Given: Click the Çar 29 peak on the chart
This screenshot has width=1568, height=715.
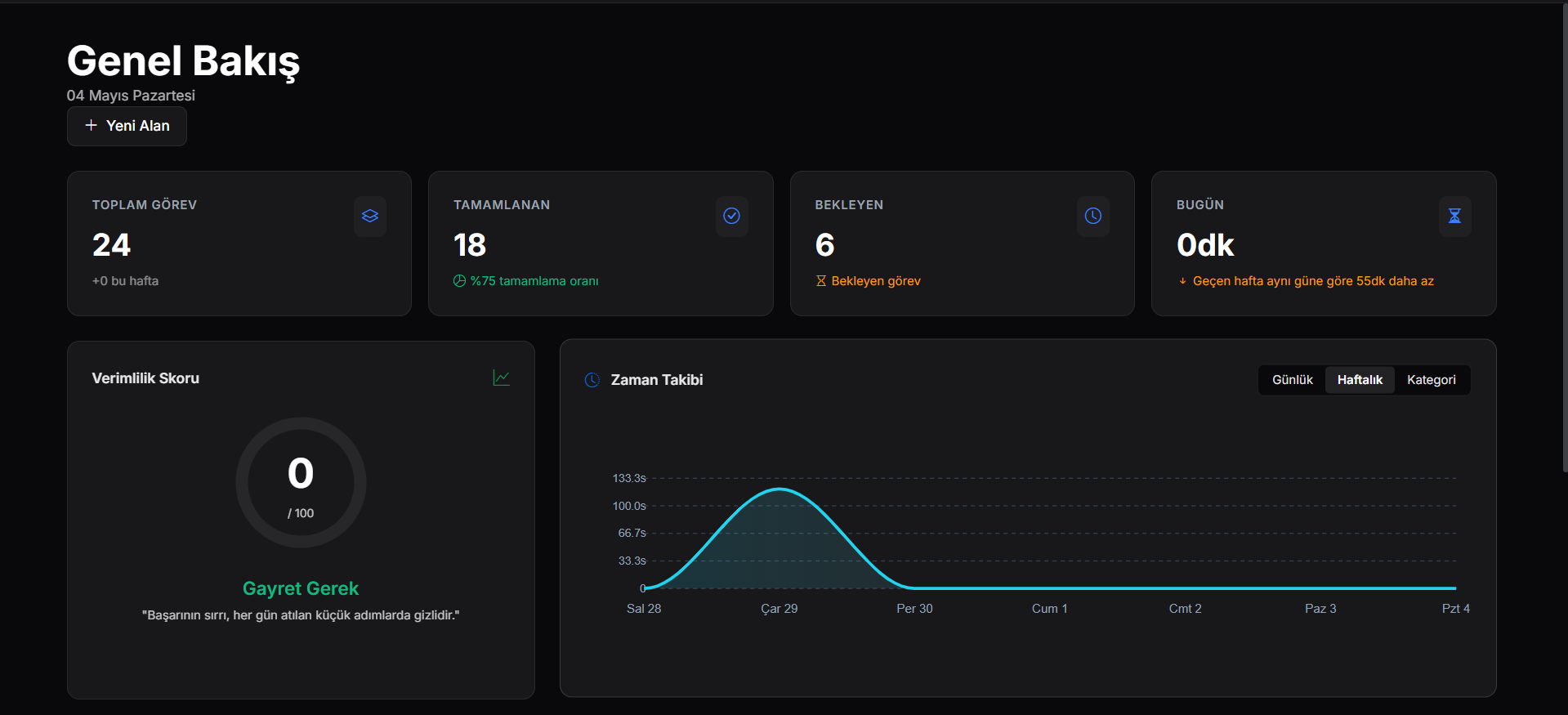Looking at the screenshot, I should [780, 489].
